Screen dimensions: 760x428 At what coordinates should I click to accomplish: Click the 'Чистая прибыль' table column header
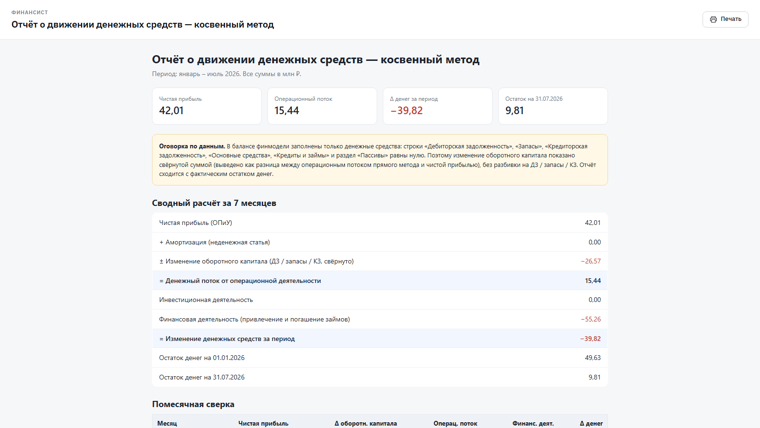[x=263, y=424]
